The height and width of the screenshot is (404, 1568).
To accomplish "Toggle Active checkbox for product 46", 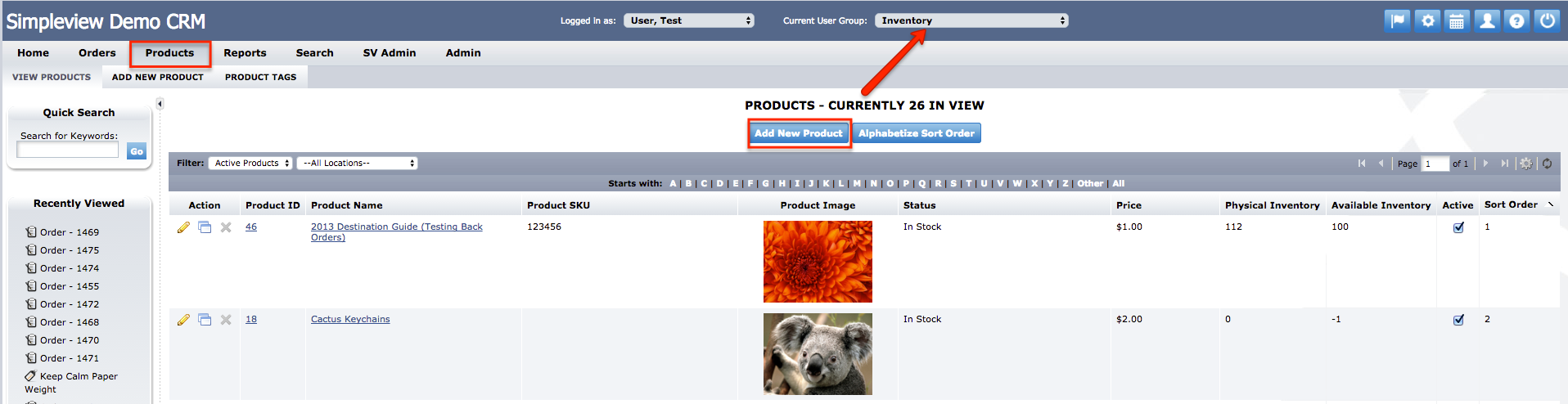I will coord(1458,227).
